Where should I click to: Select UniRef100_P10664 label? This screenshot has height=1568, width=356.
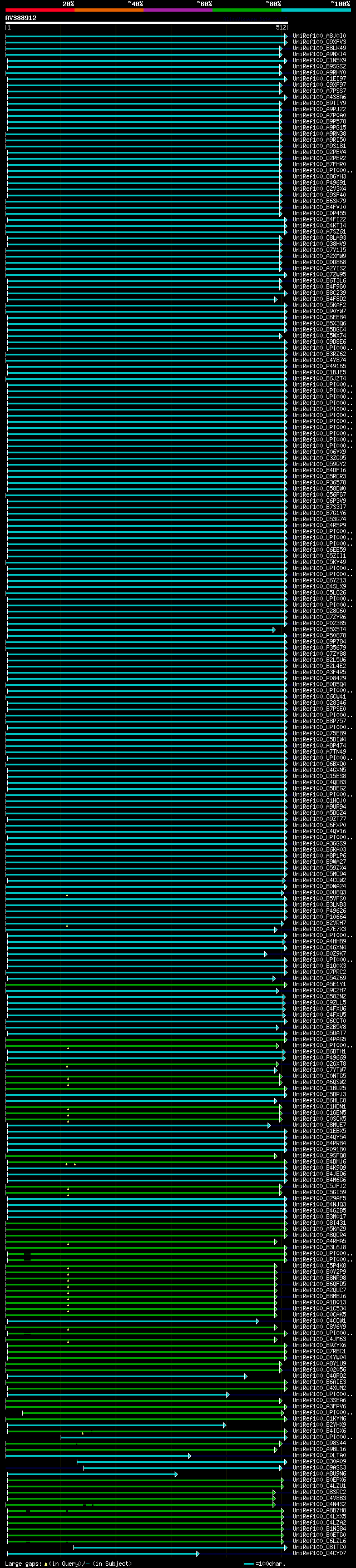tap(319, 917)
